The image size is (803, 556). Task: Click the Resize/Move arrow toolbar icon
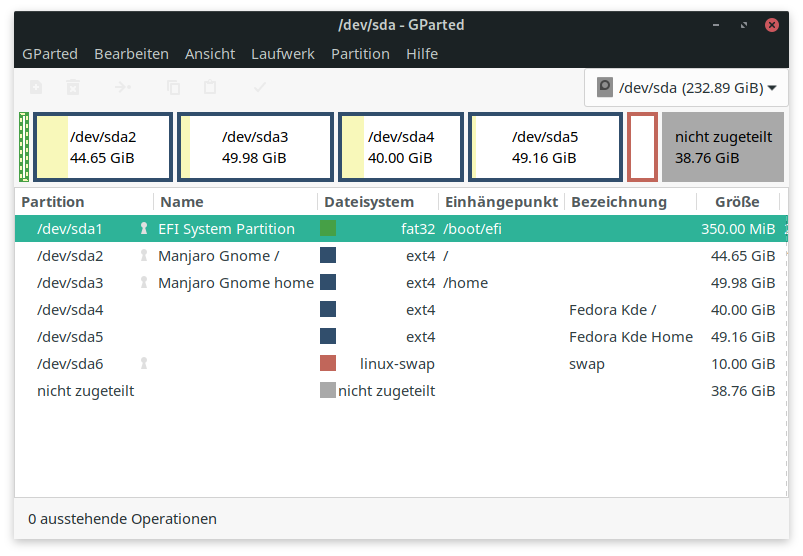[123, 88]
